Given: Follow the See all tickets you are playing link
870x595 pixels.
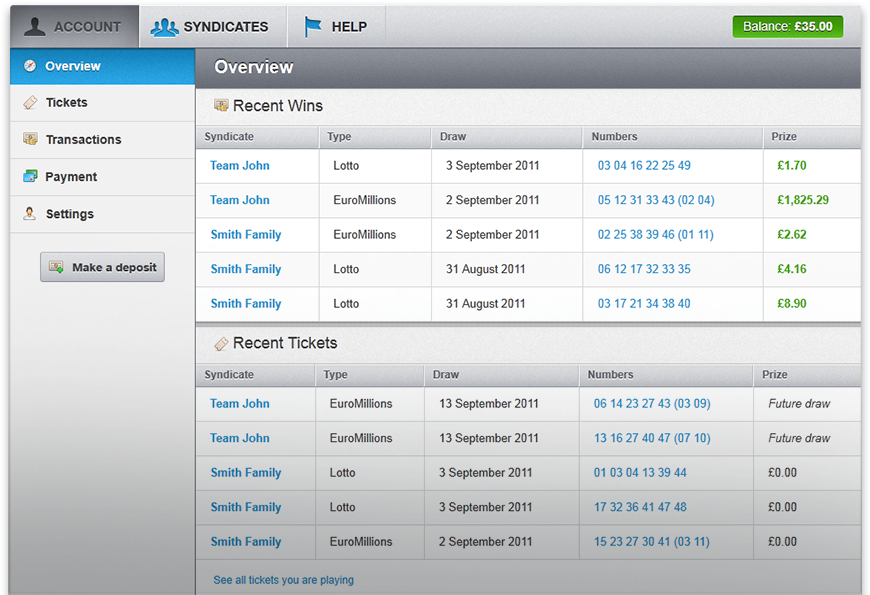Looking at the screenshot, I should click(x=284, y=580).
